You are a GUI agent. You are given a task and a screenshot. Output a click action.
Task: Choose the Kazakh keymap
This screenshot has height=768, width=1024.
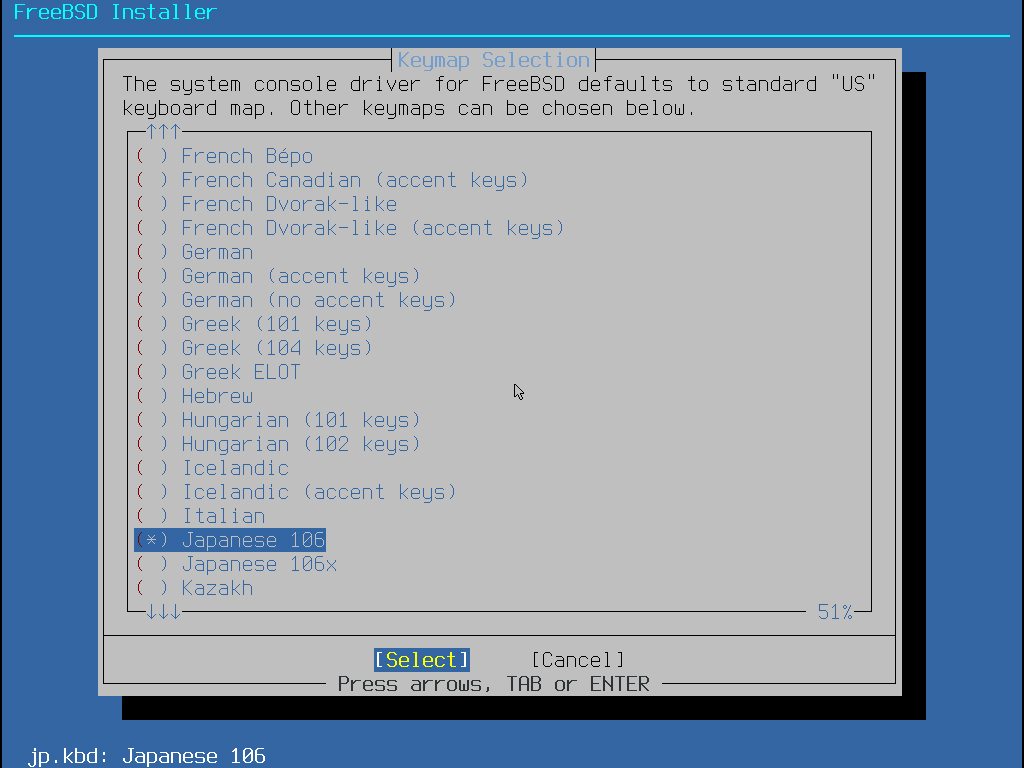(x=195, y=588)
